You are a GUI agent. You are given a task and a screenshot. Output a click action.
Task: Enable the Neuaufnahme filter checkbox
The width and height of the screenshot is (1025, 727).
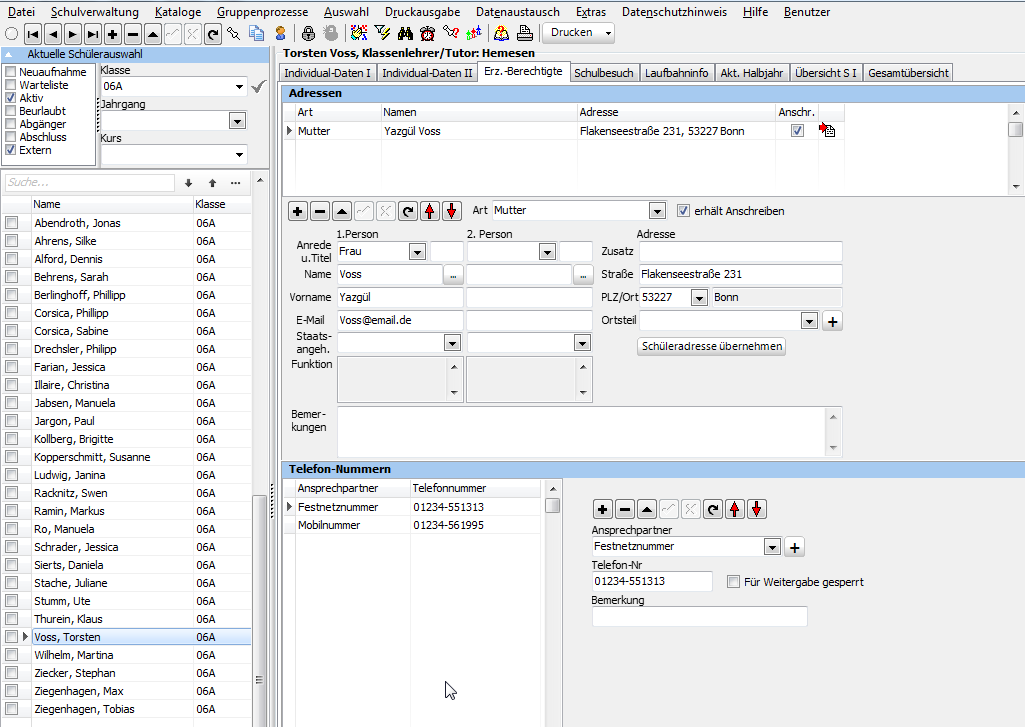[10, 72]
